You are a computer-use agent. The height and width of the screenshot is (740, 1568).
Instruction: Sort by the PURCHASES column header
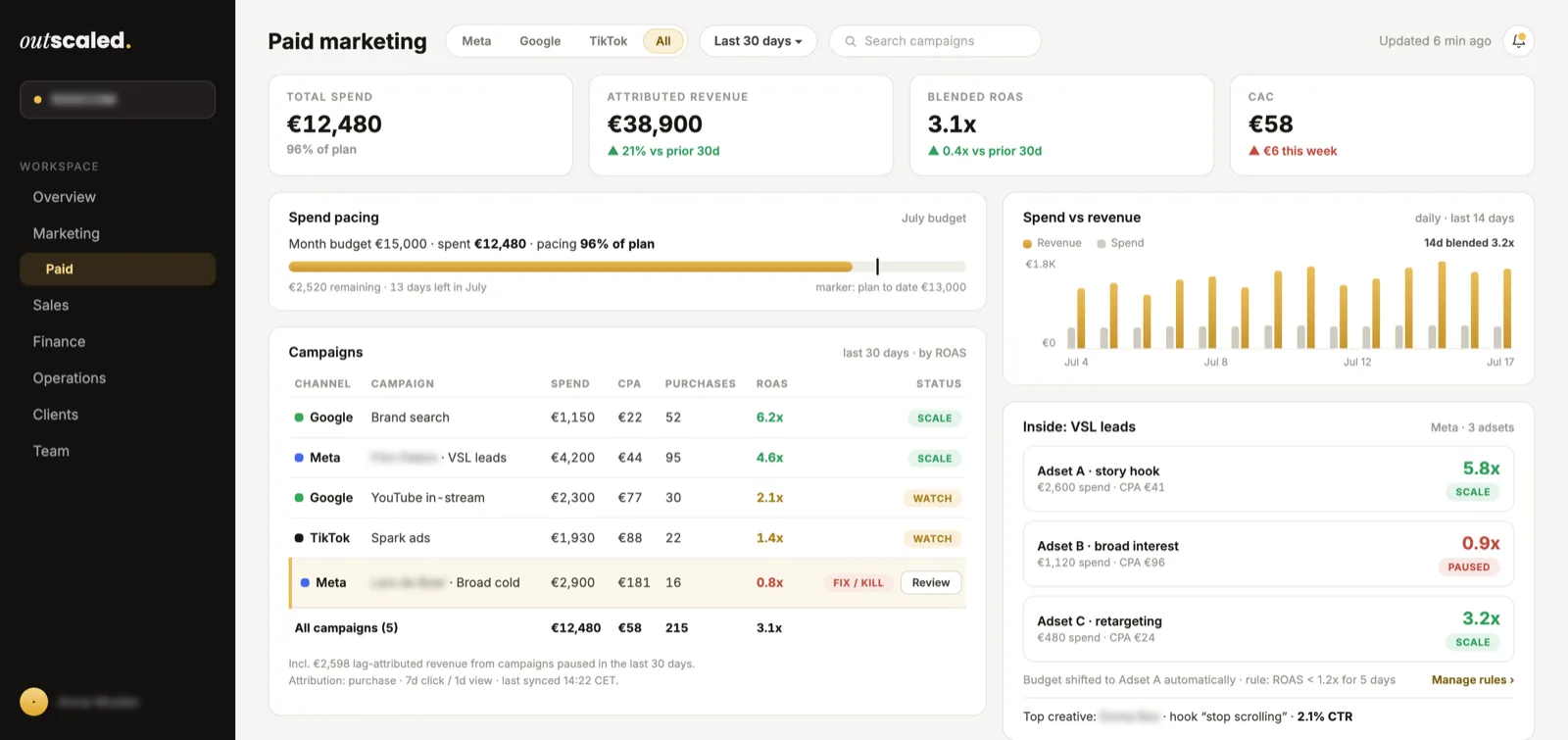tap(701, 384)
